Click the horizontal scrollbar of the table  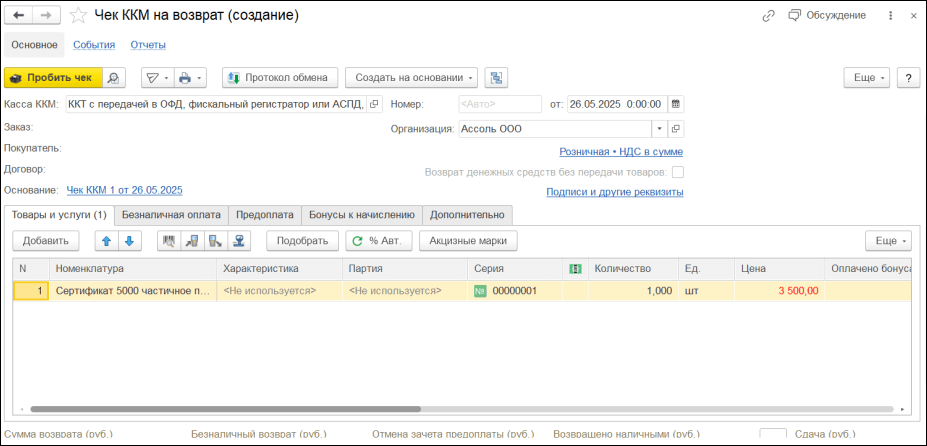(225, 409)
